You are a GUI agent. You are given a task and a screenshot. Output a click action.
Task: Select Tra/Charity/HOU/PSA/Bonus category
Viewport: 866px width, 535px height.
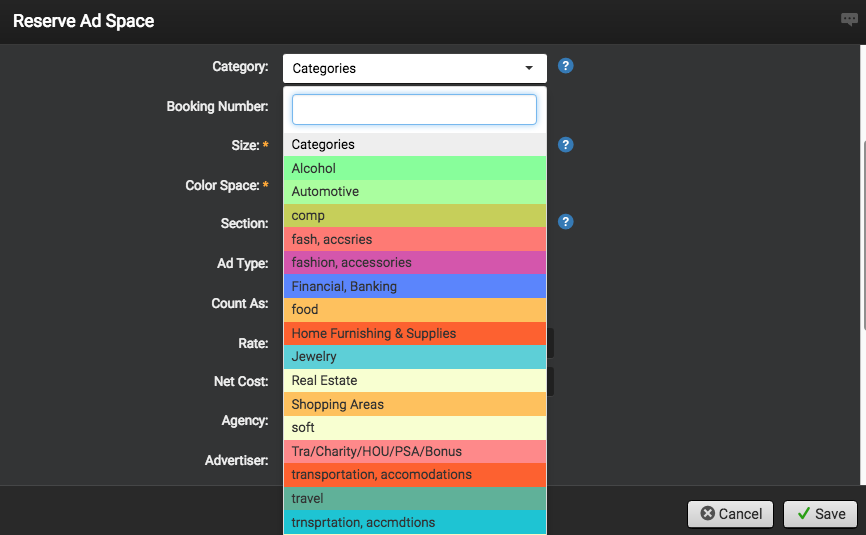[414, 451]
